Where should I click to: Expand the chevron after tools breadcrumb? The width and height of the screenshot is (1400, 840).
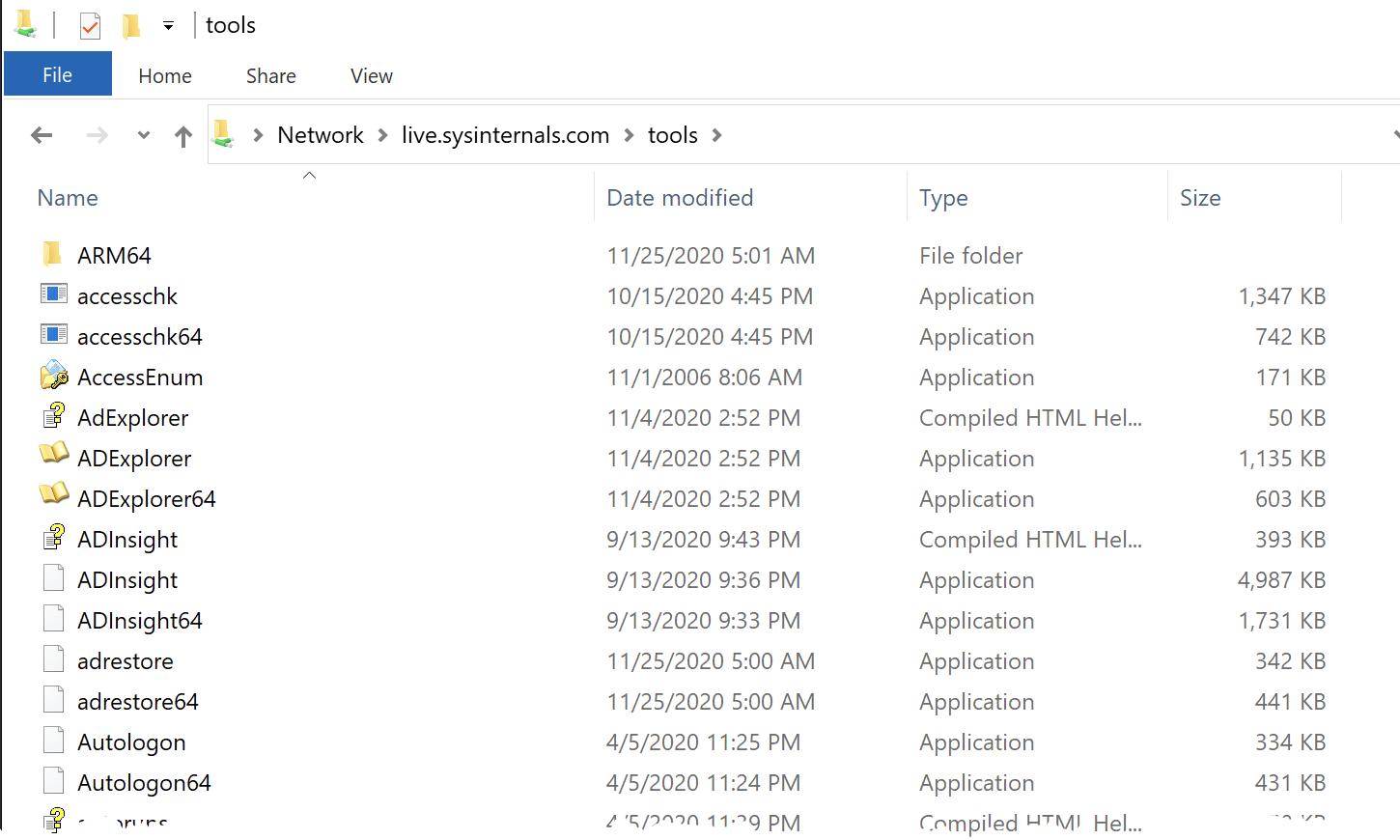(716, 135)
